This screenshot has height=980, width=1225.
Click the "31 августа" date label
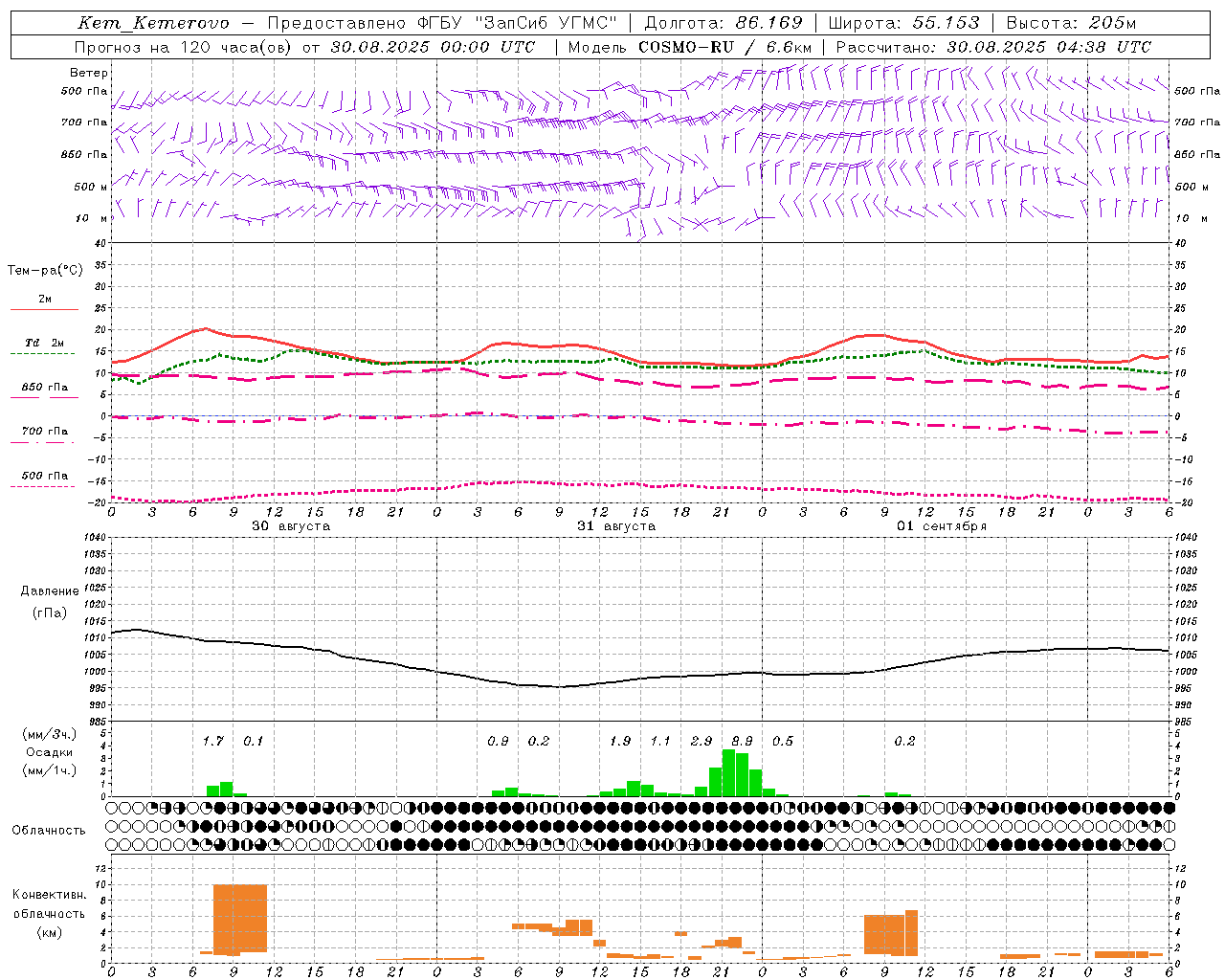[616, 526]
